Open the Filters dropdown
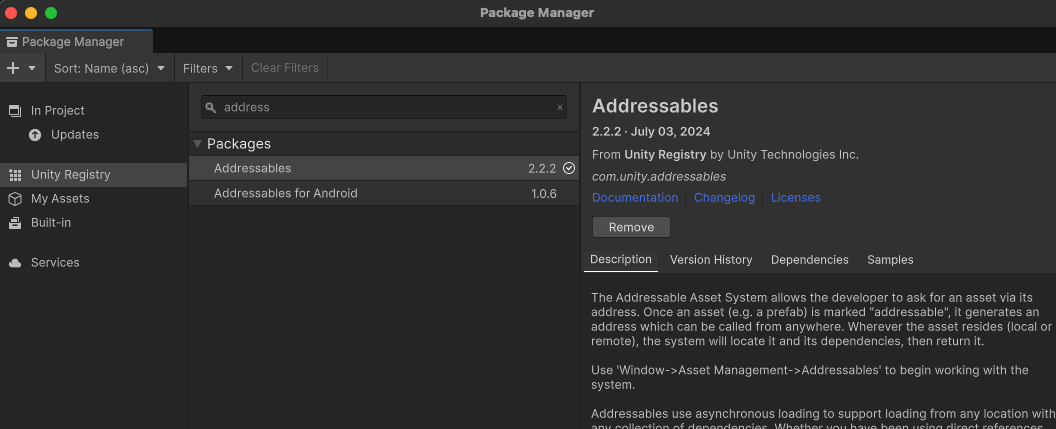 tap(208, 68)
